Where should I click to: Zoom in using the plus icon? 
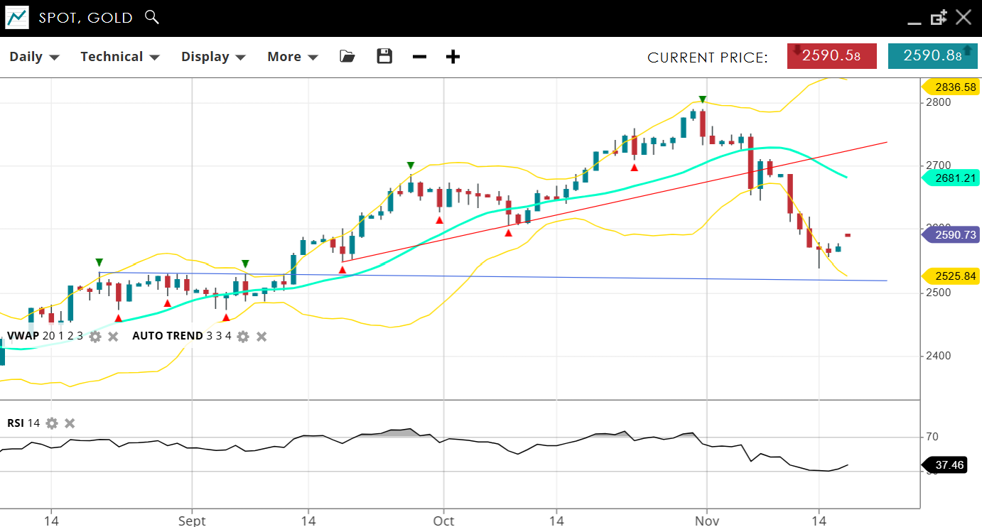[453, 57]
